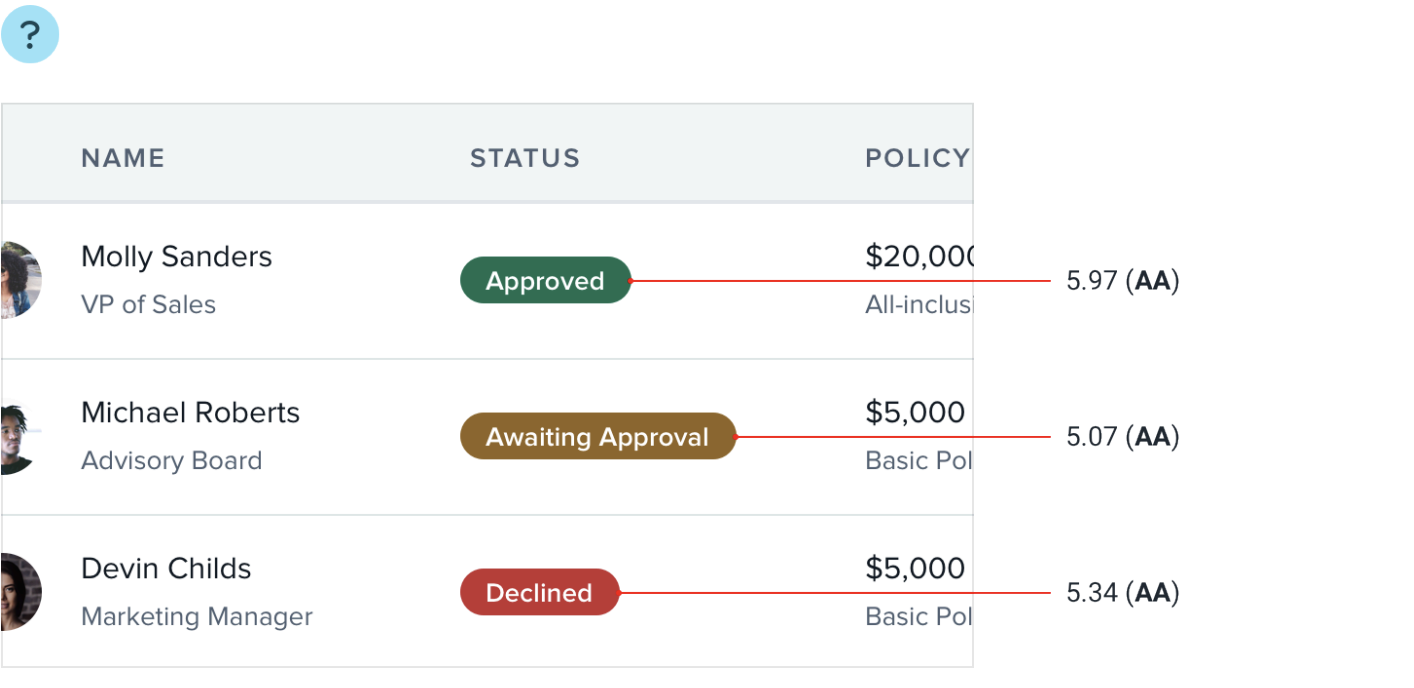Sort by the STATUS column header

pos(525,158)
